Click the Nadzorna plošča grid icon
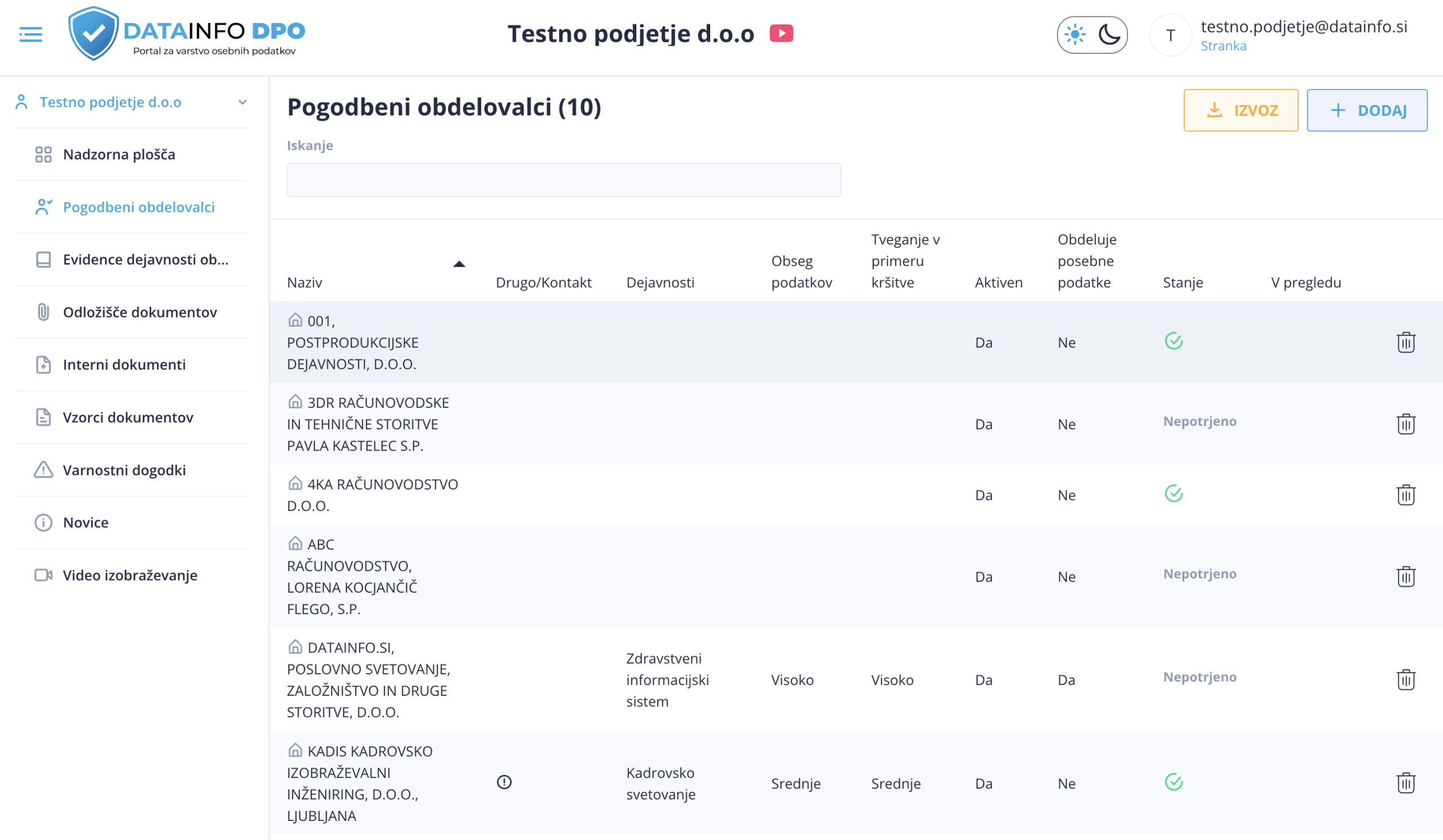1443x840 pixels. (x=43, y=154)
